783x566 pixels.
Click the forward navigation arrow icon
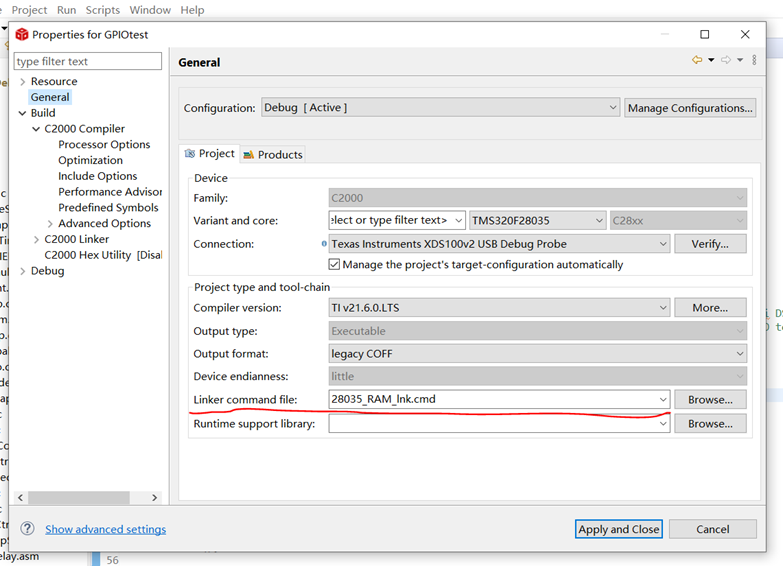[726, 61]
